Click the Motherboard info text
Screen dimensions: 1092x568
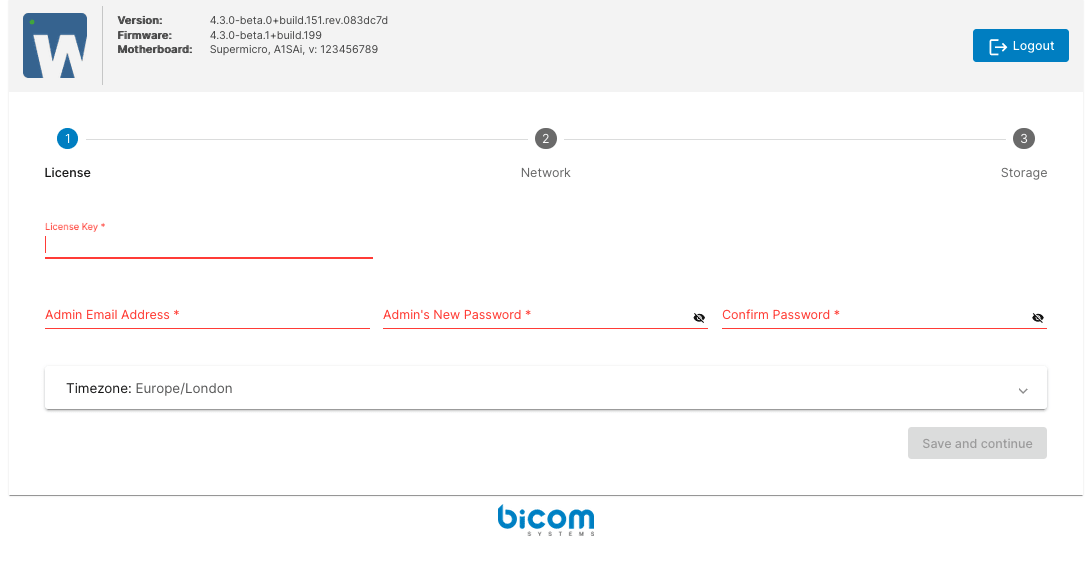point(294,49)
